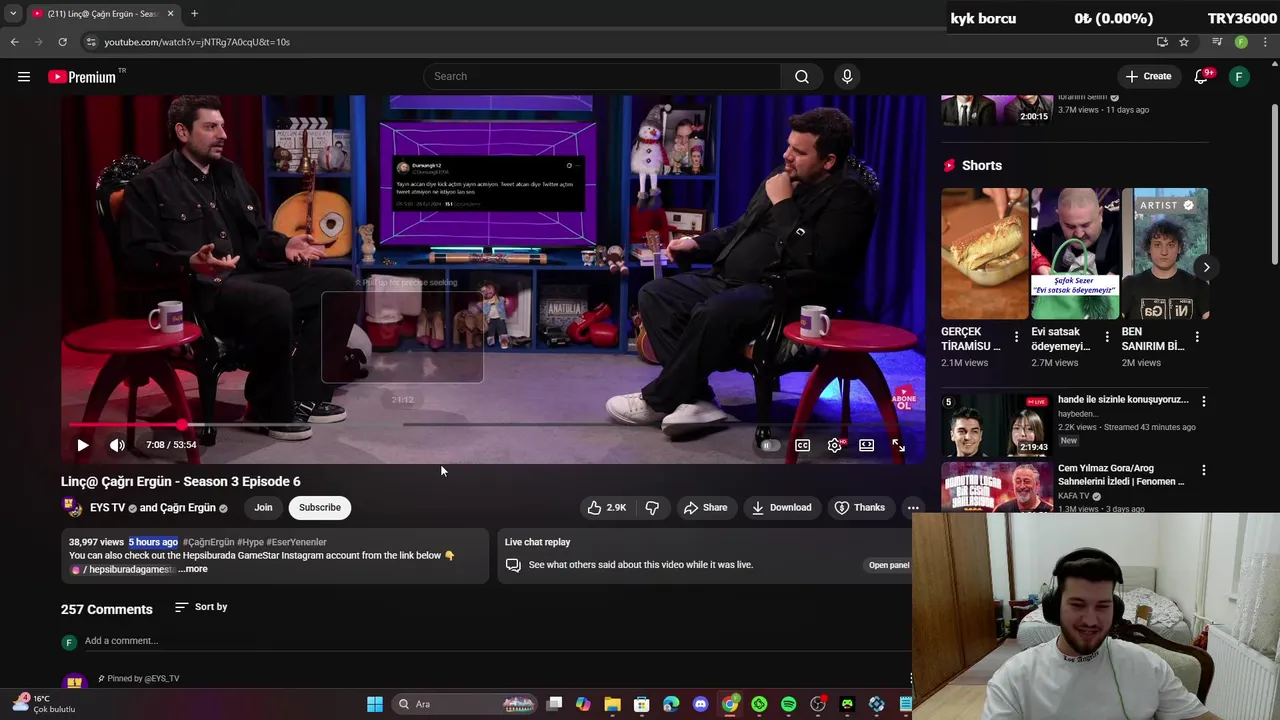
Task: Go to YouTube Premium home logo
Action: [84, 77]
